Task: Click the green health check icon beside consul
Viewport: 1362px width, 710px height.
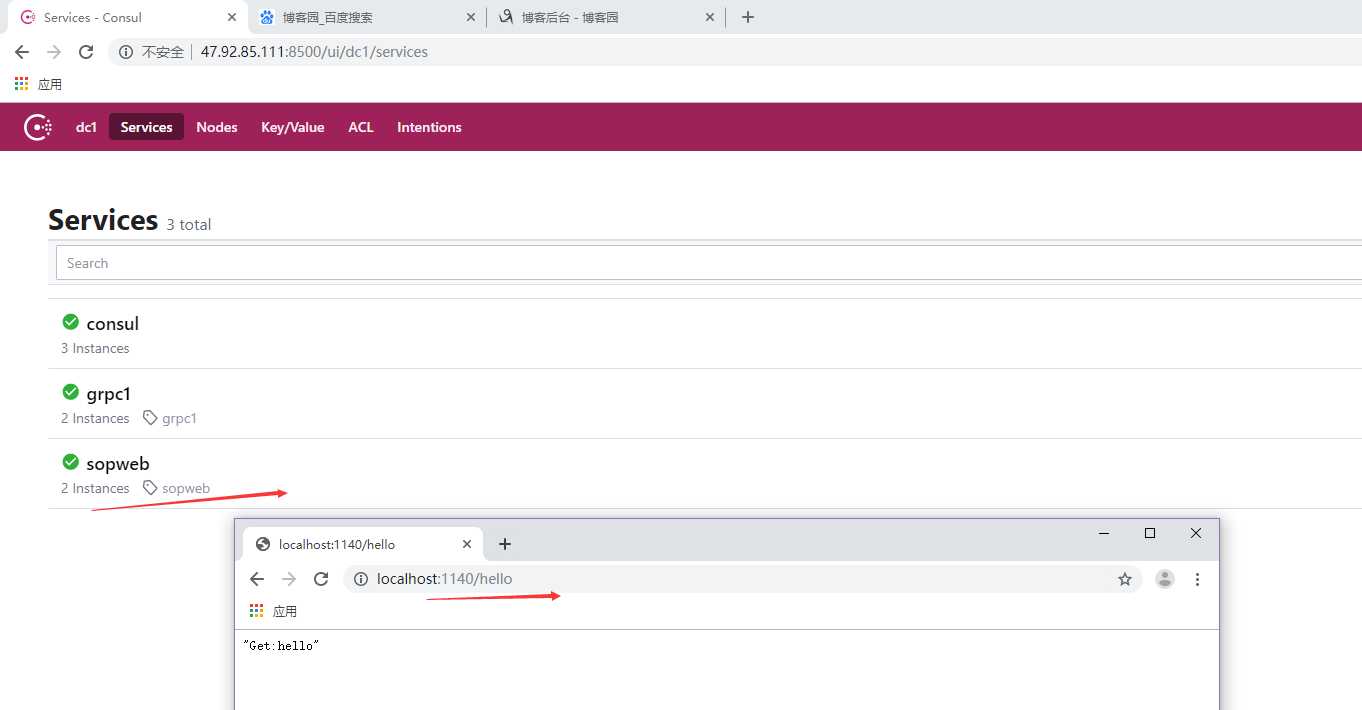Action: tap(70, 322)
